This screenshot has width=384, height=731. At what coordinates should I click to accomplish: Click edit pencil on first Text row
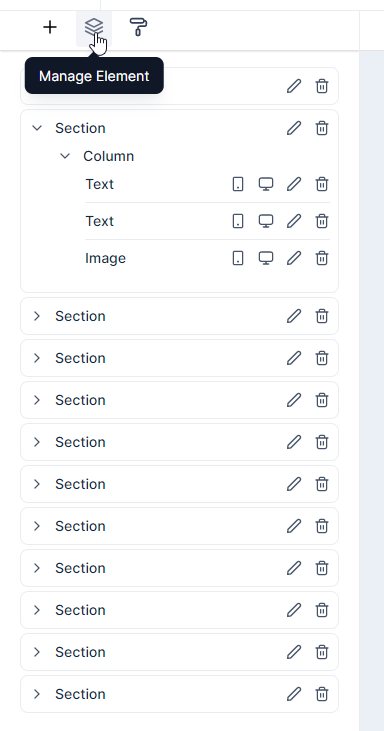[x=294, y=184]
